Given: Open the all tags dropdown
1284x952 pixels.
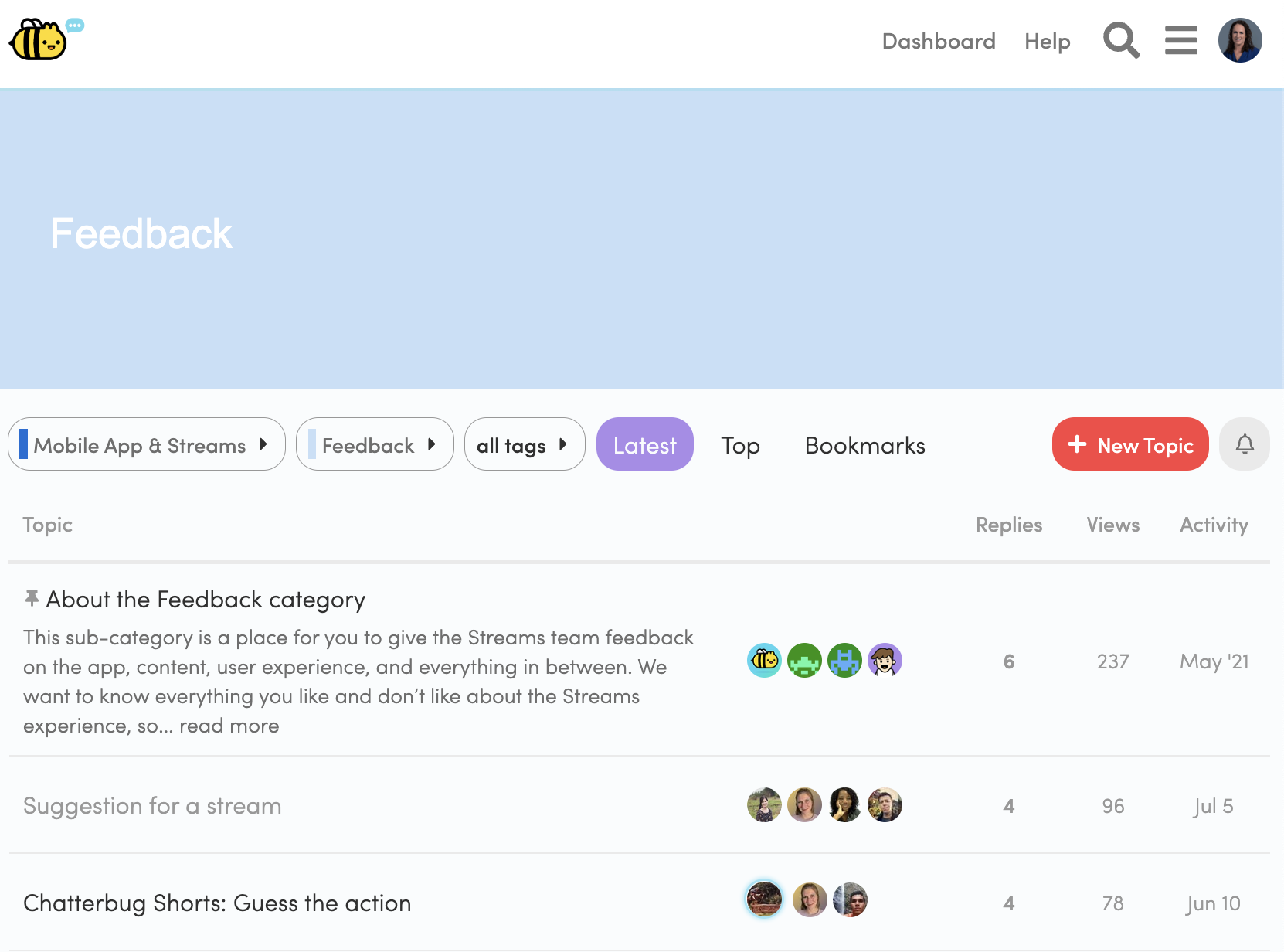Looking at the screenshot, I should click(524, 445).
